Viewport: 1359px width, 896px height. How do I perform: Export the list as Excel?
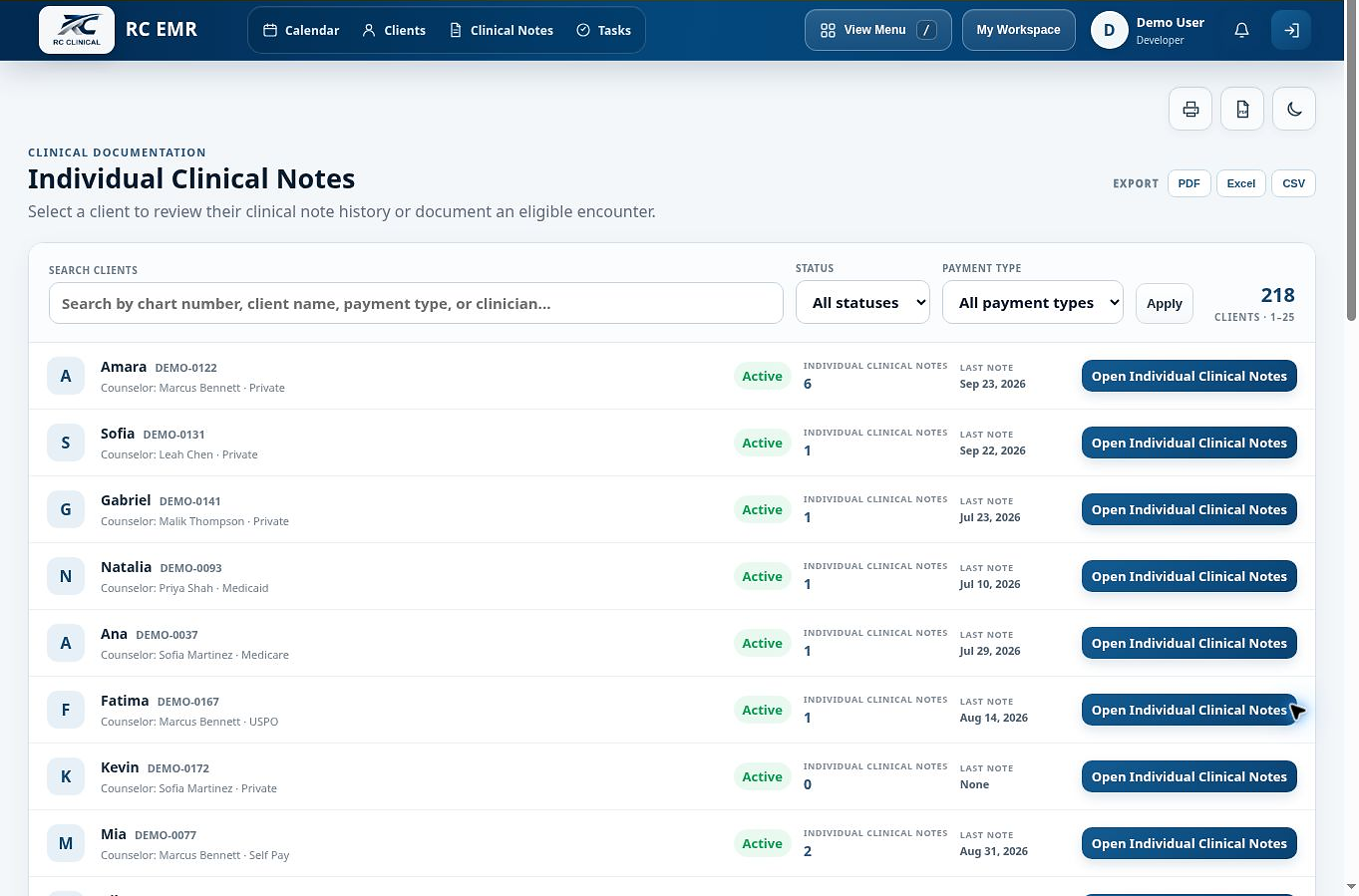[x=1241, y=183]
